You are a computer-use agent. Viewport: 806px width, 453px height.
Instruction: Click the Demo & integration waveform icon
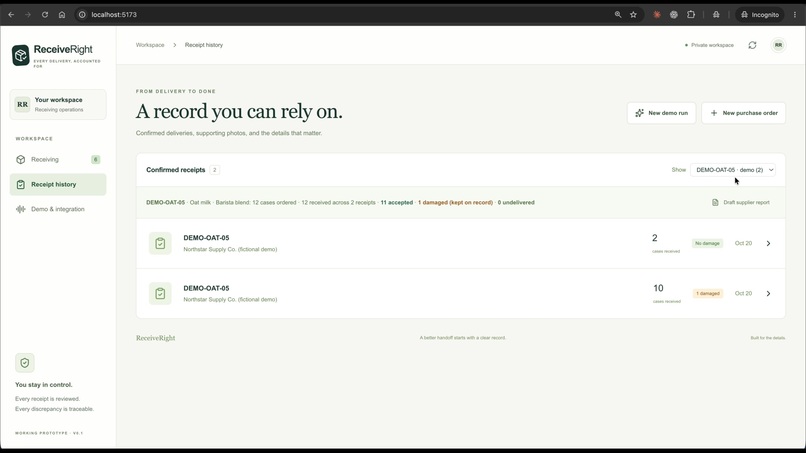[21, 209]
